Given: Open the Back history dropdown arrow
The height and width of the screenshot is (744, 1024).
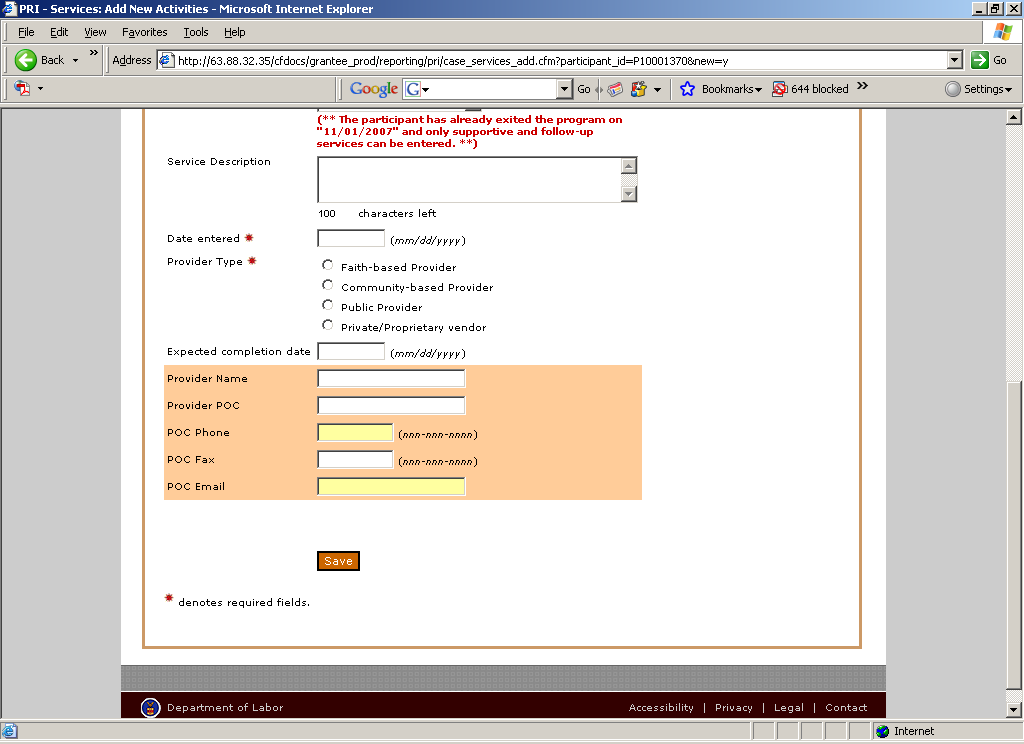Looking at the screenshot, I should (x=75, y=61).
